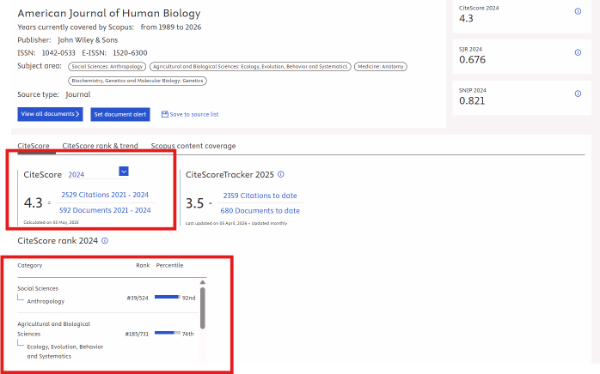The height and width of the screenshot is (374, 600).
Task: Click Medicine: Anatomy subject tag
Action: [381, 67]
